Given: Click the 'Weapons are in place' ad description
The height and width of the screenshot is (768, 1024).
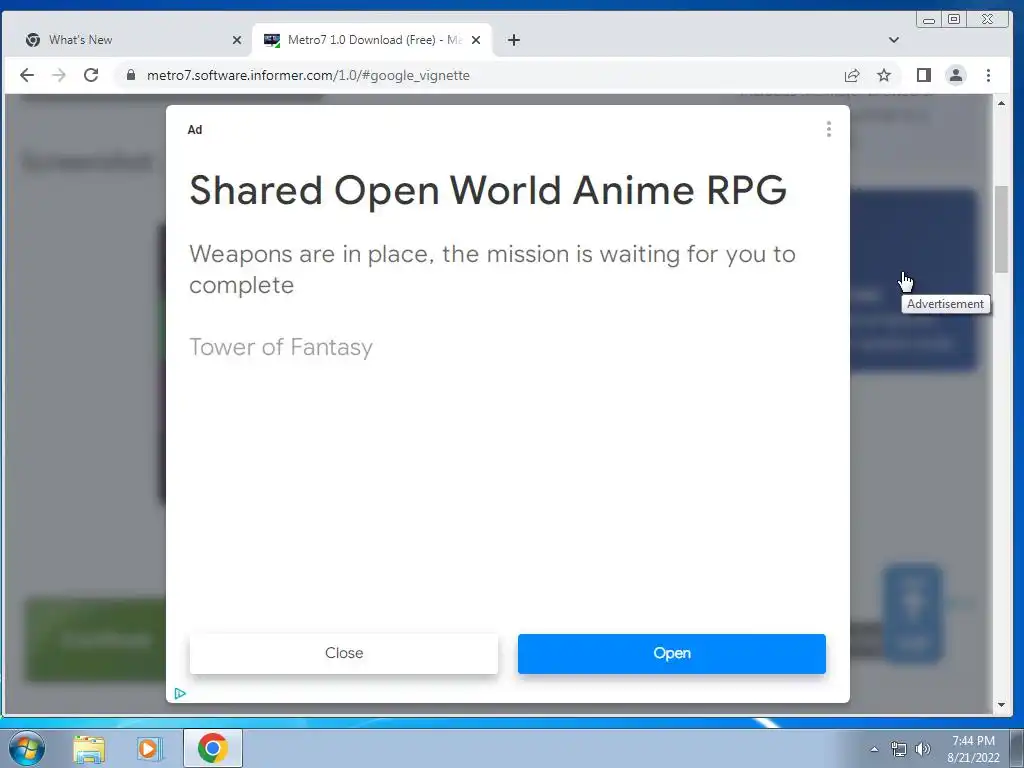Looking at the screenshot, I should [492, 269].
